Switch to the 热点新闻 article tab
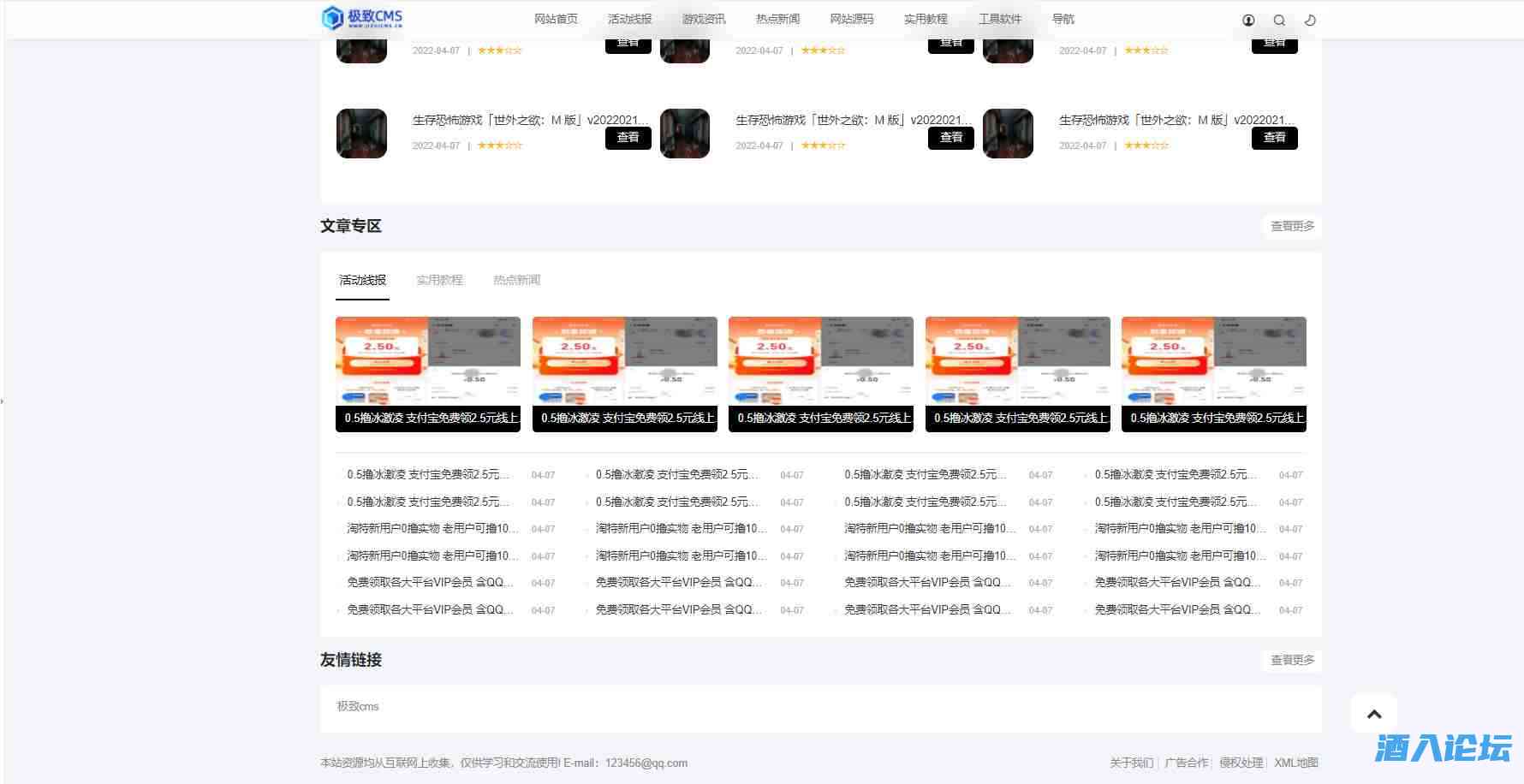The image size is (1524, 784). [x=516, y=280]
